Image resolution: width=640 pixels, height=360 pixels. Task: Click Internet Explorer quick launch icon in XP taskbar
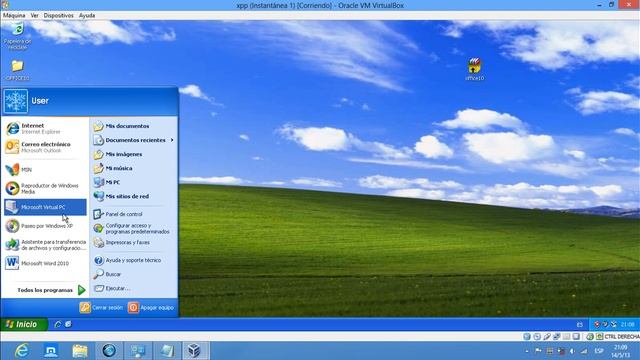click(x=58, y=324)
